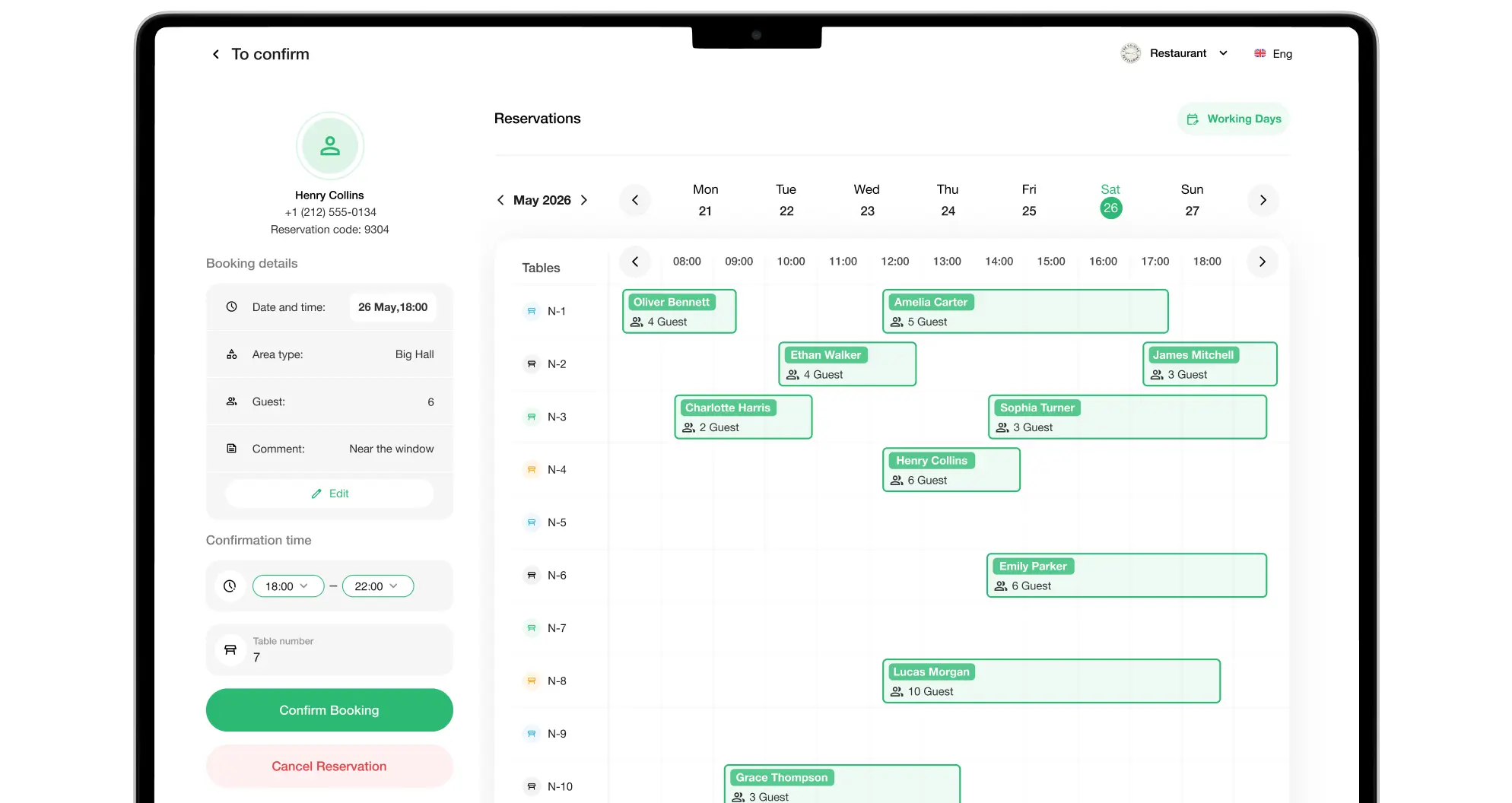Open Henry Collins reservation block on N-4
The width and height of the screenshot is (1512, 803).
click(x=951, y=470)
